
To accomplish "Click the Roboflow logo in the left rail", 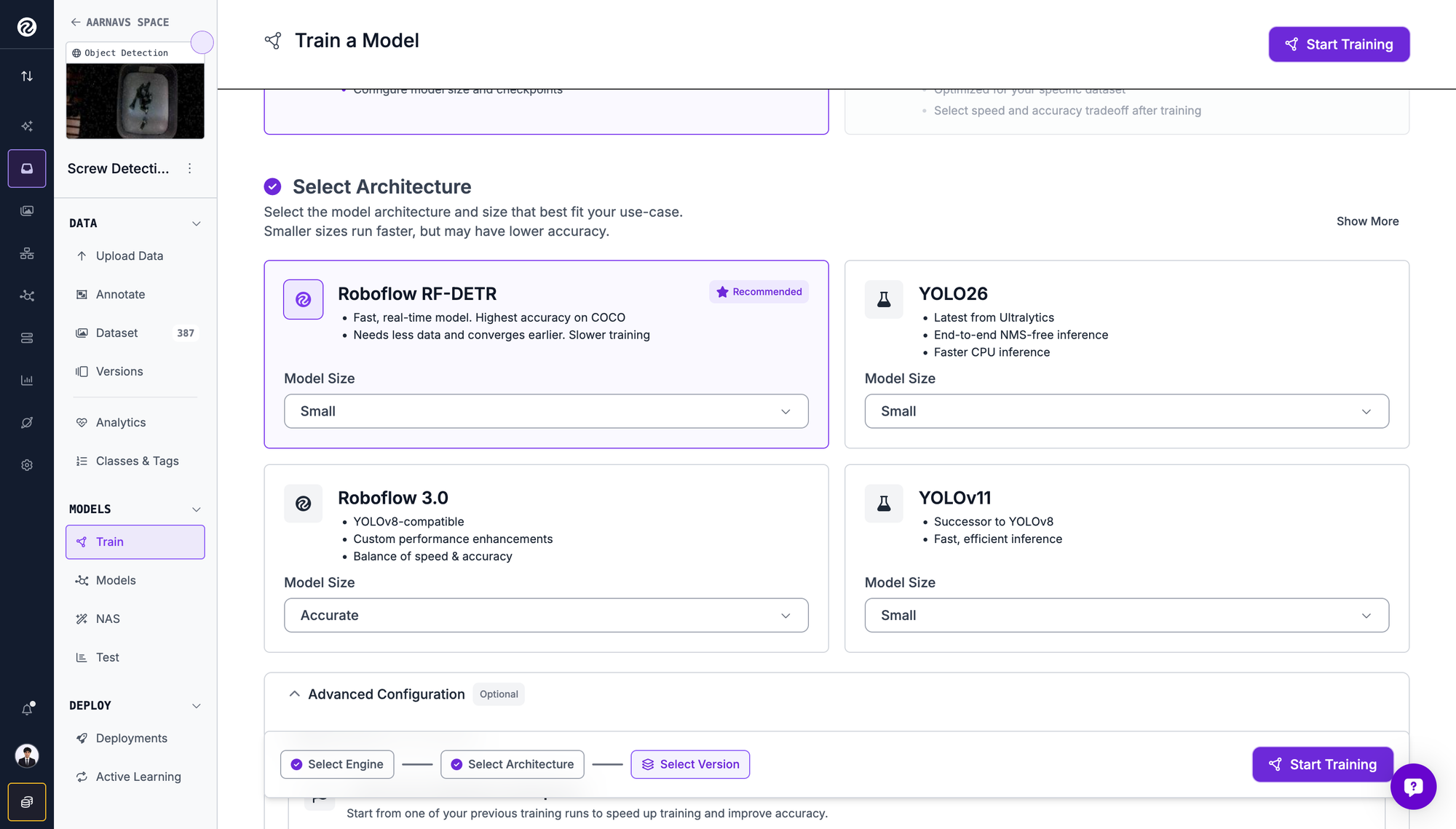I will [27, 27].
